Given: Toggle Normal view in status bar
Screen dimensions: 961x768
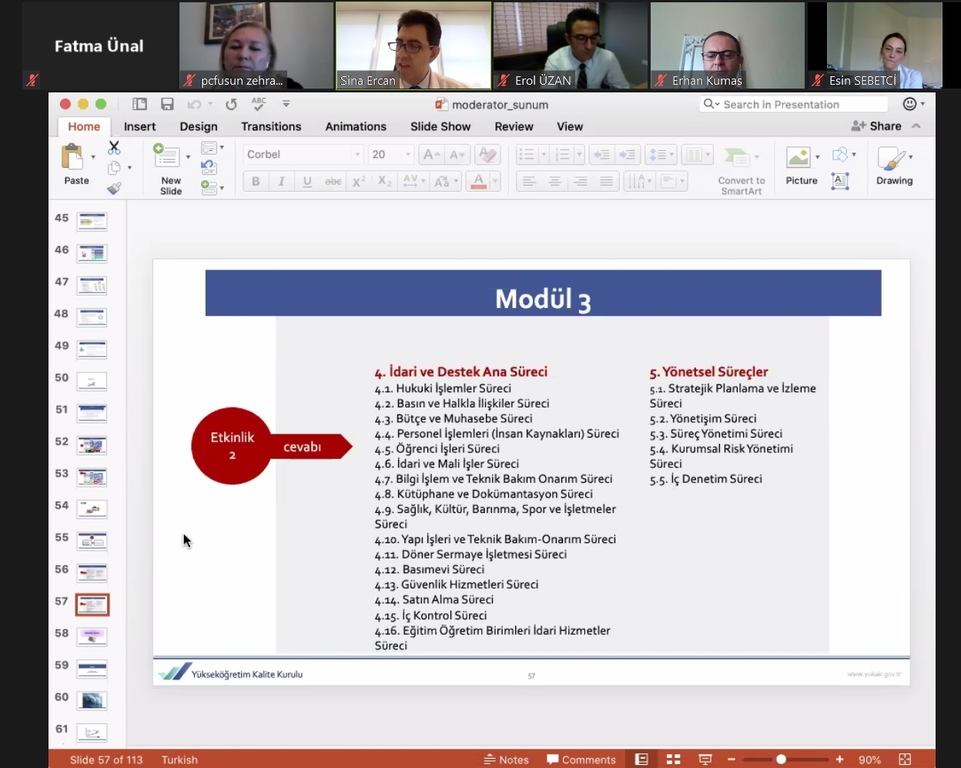Looking at the screenshot, I should pos(642,760).
